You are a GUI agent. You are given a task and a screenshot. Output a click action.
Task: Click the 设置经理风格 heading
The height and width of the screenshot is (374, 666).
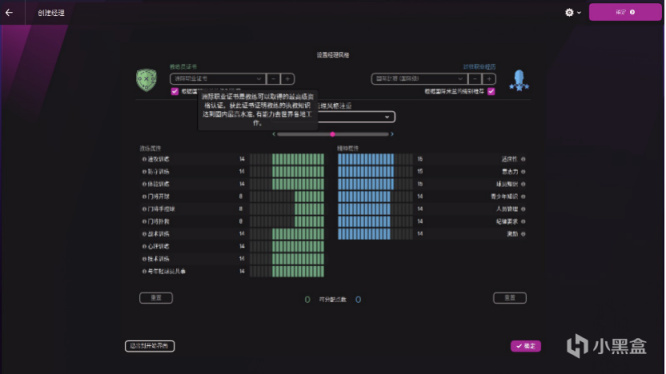tap(333, 55)
